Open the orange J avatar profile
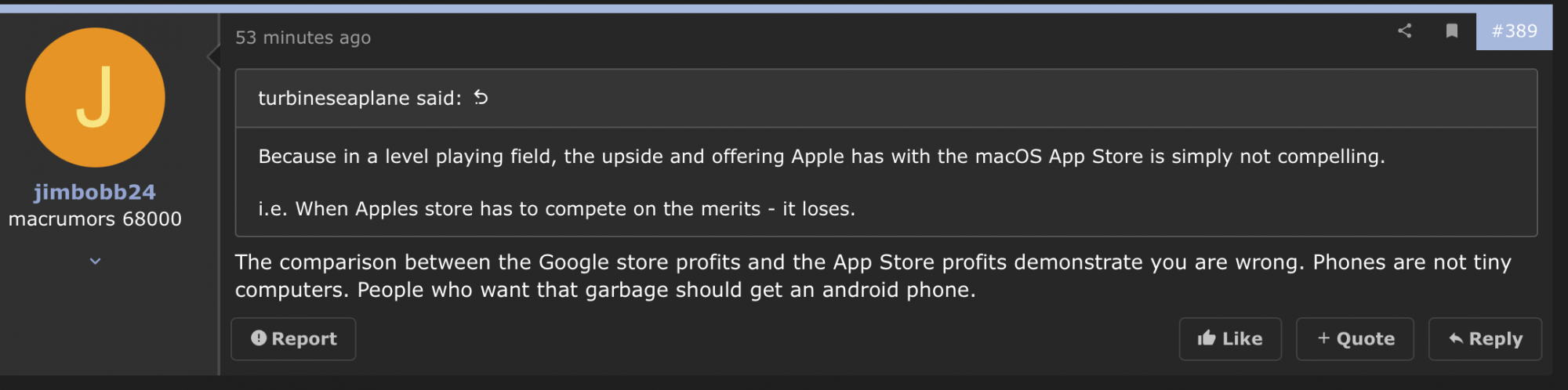1568x390 pixels. coord(95,98)
